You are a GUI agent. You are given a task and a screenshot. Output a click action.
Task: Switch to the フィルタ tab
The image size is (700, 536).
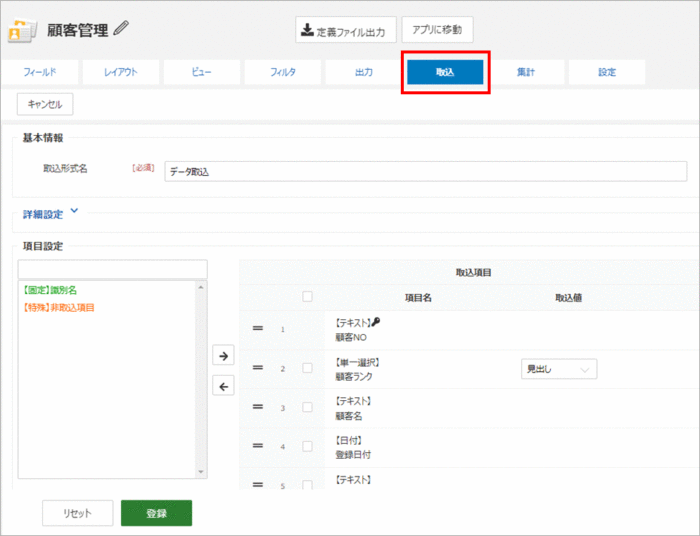[283, 72]
